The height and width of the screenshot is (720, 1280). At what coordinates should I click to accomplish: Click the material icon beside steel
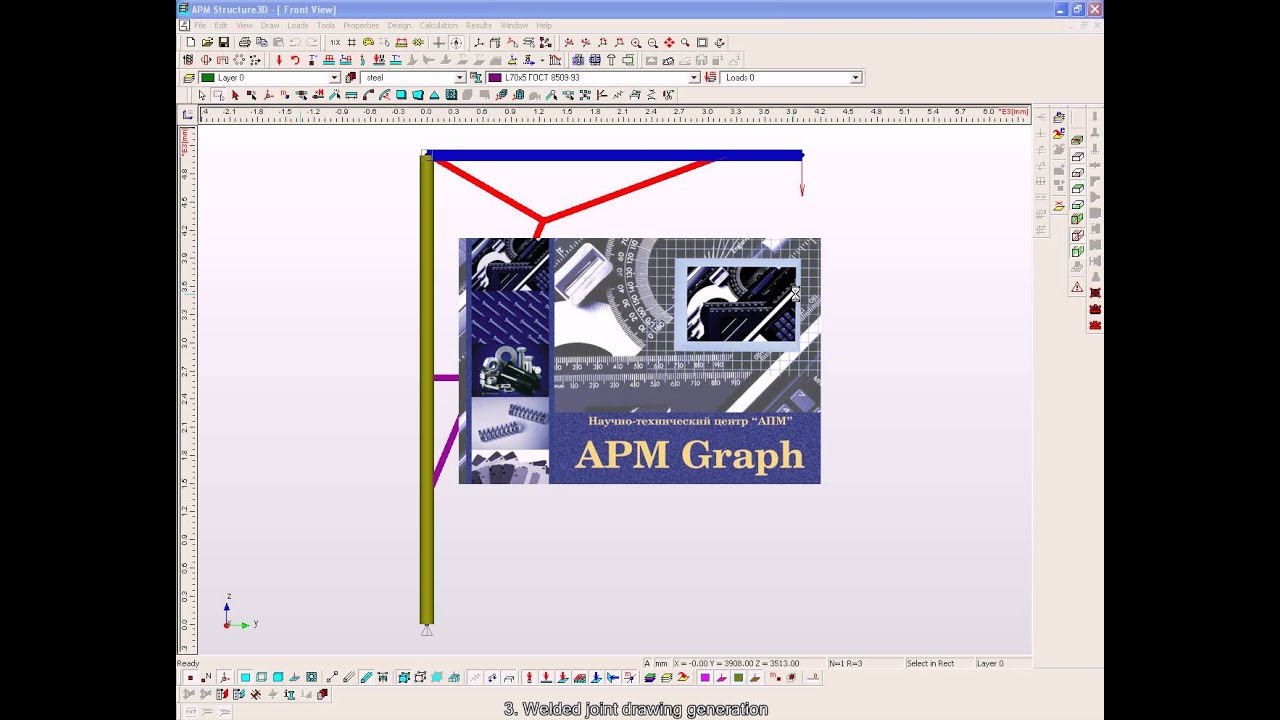coord(351,77)
